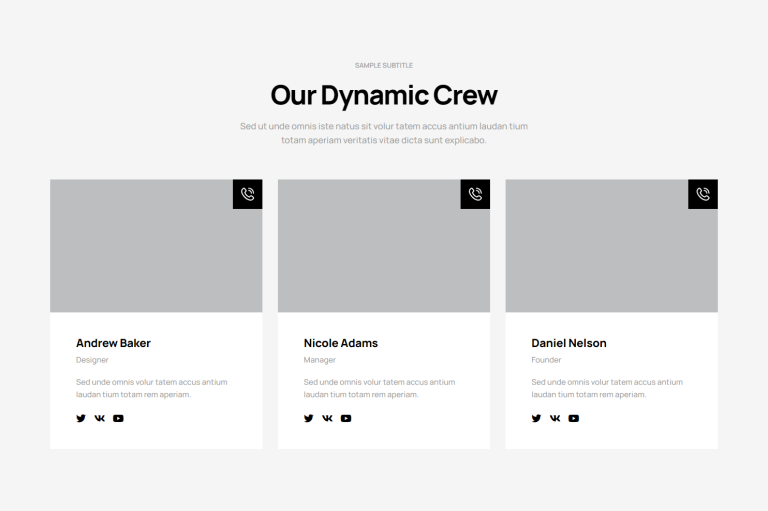The width and height of the screenshot is (768, 511).
Task: Click the Our Dynamic Crew heading
Action: tap(384, 95)
